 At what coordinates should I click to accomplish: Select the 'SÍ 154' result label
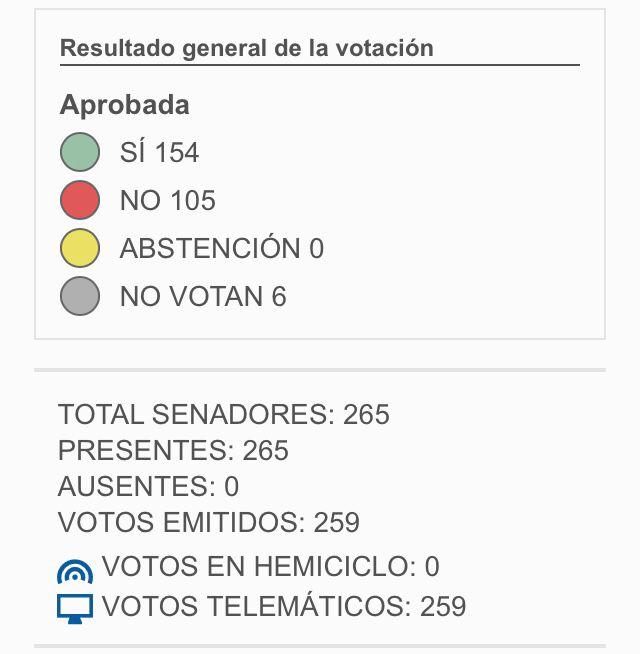[x=159, y=153]
